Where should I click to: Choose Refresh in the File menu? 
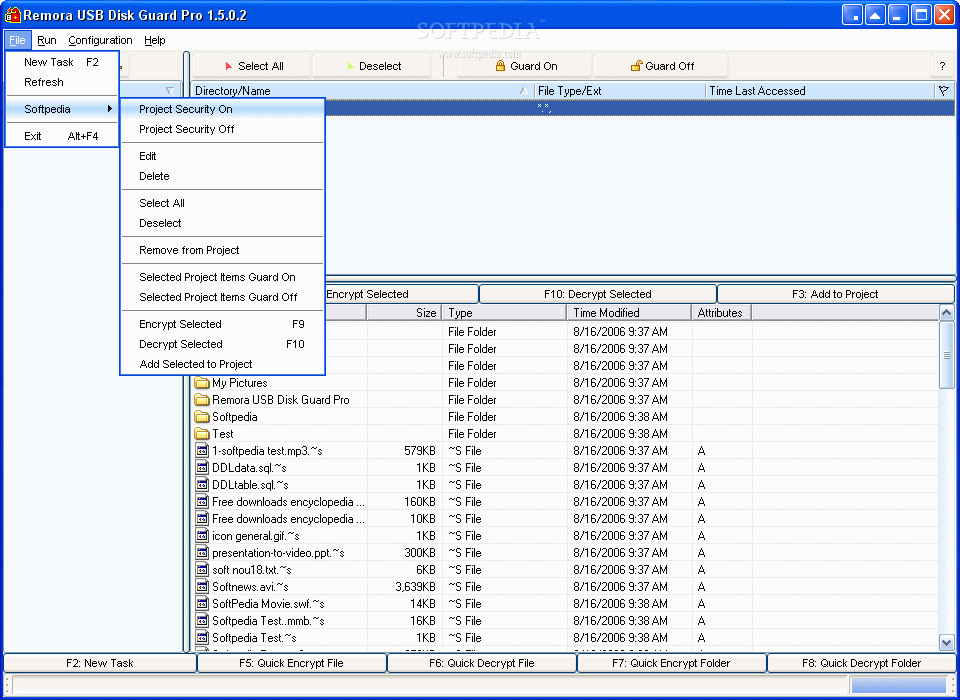[62, 82]
